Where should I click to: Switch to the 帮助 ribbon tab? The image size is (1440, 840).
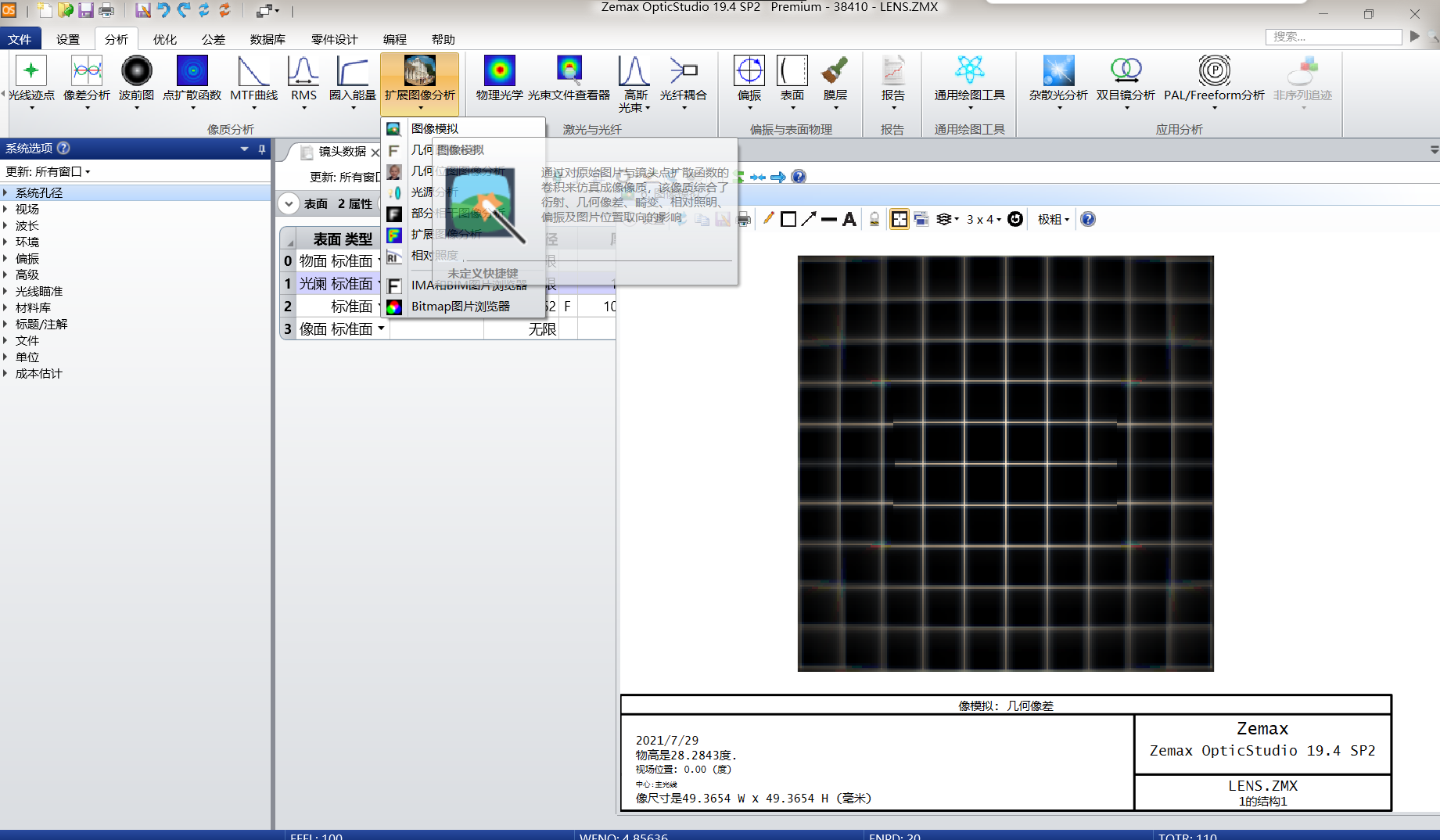pos(443,39)
